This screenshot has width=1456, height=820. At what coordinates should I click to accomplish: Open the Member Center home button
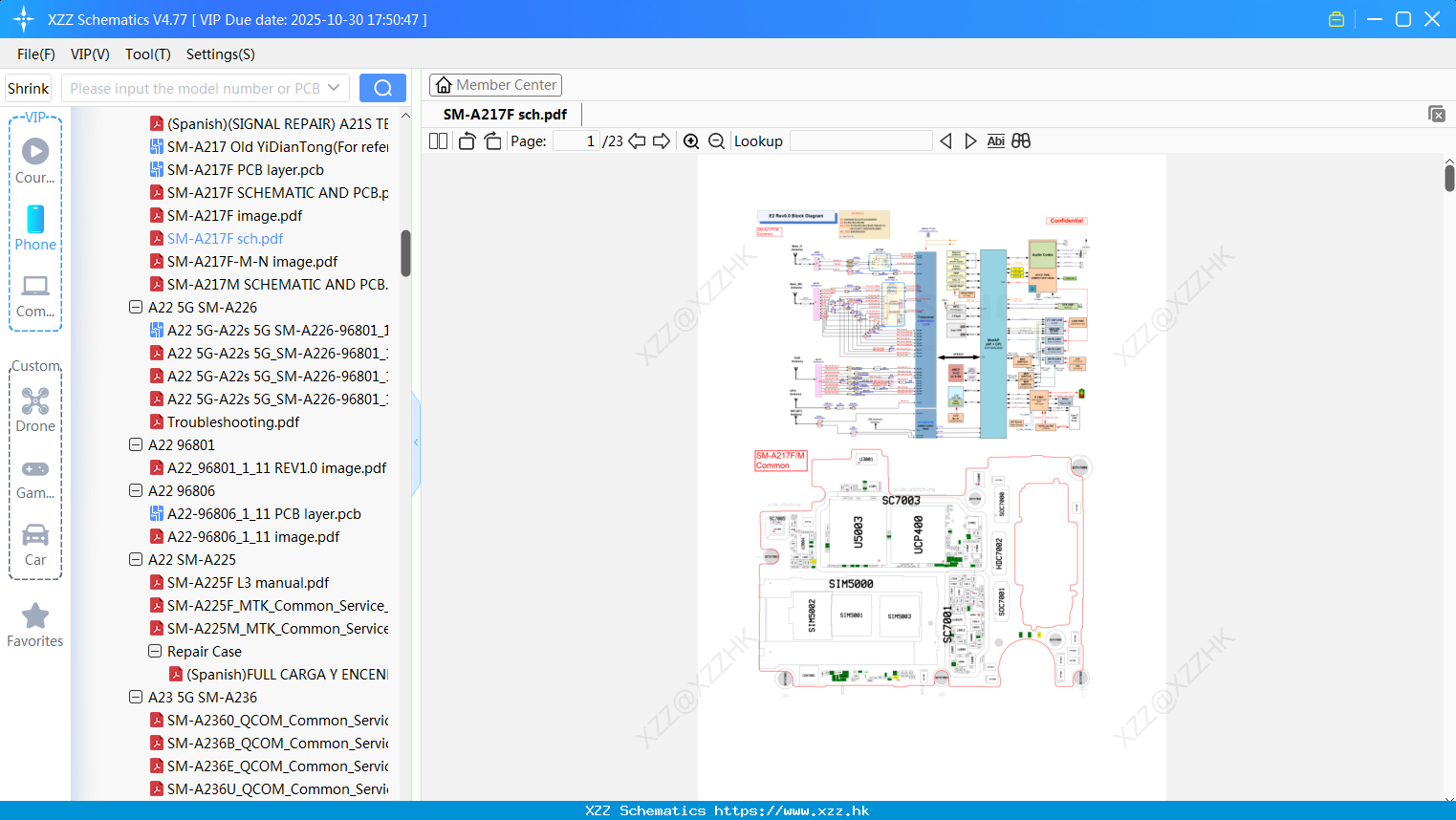[x=495, y=85]
